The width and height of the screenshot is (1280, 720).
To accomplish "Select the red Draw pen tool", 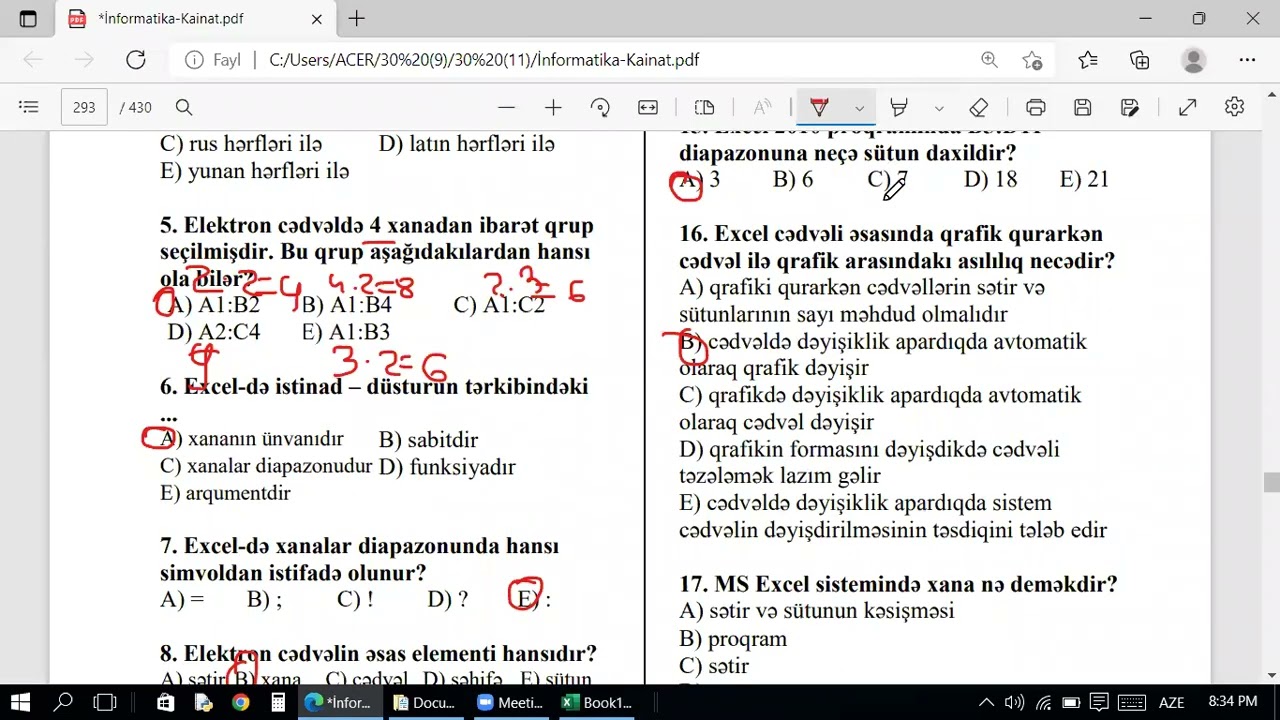I will tap(820, 107).
